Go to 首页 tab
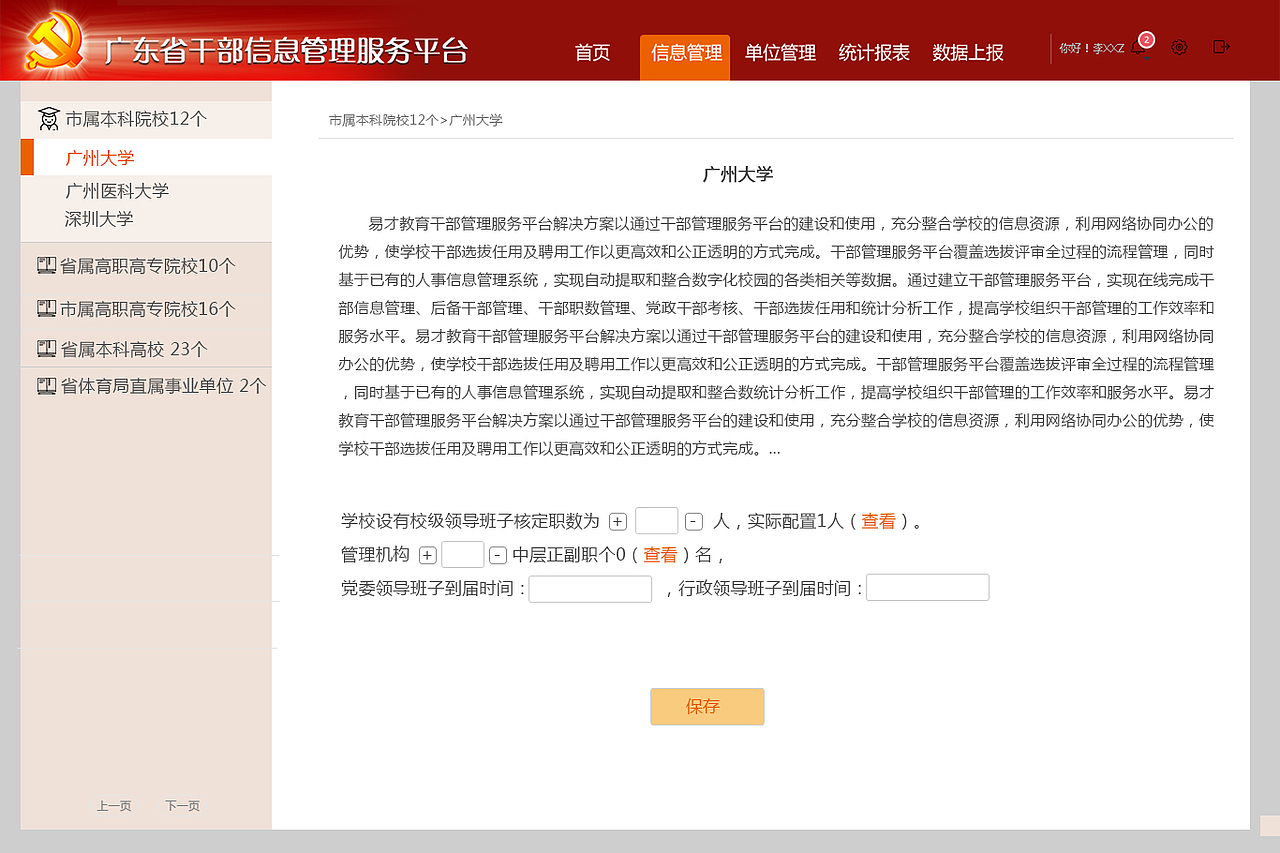The image size is (1280, 853). pyautogui.click(x=592, y=53)
